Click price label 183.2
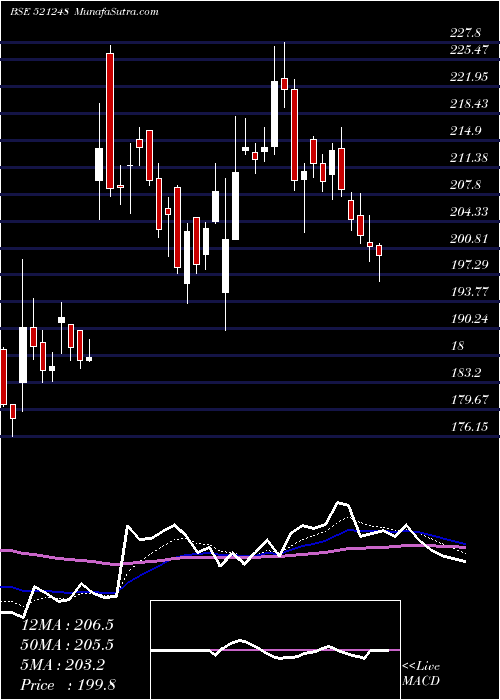Viewport: 500px width, 700px height. pos(466,373)
